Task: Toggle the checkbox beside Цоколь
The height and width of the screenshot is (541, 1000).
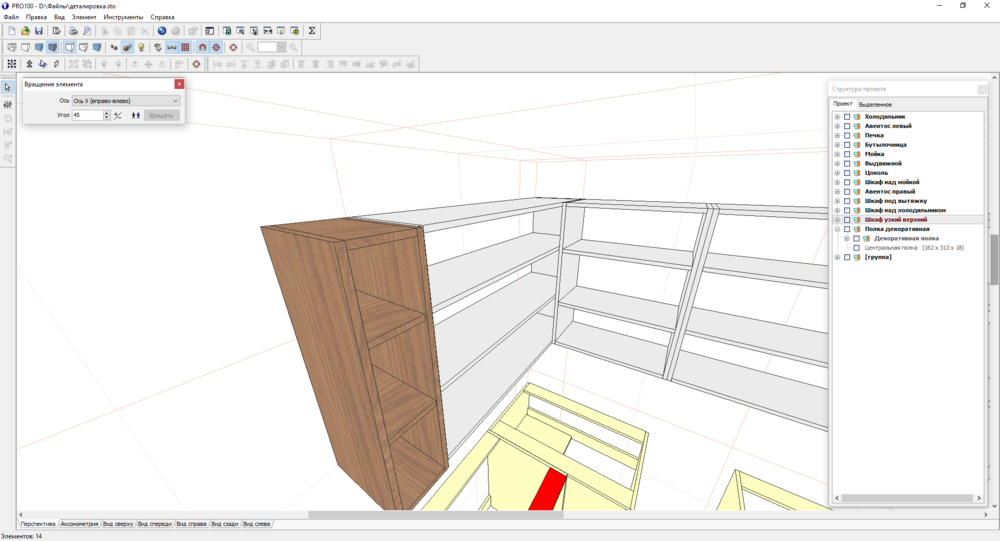Action: tap(847, 173)
